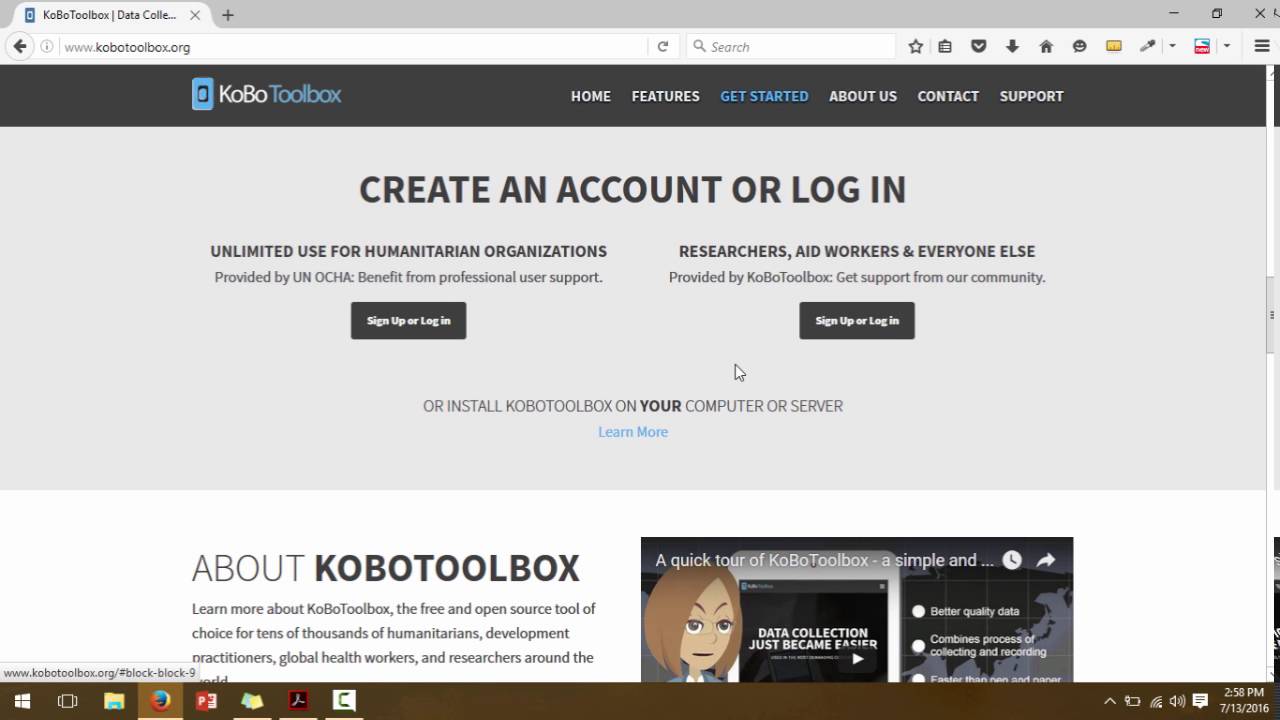The height and width of the screenshot is (720, 1280).
Task: Expand the screenshot extension dropdown arrow
Action: click(x=1227, y=46)
